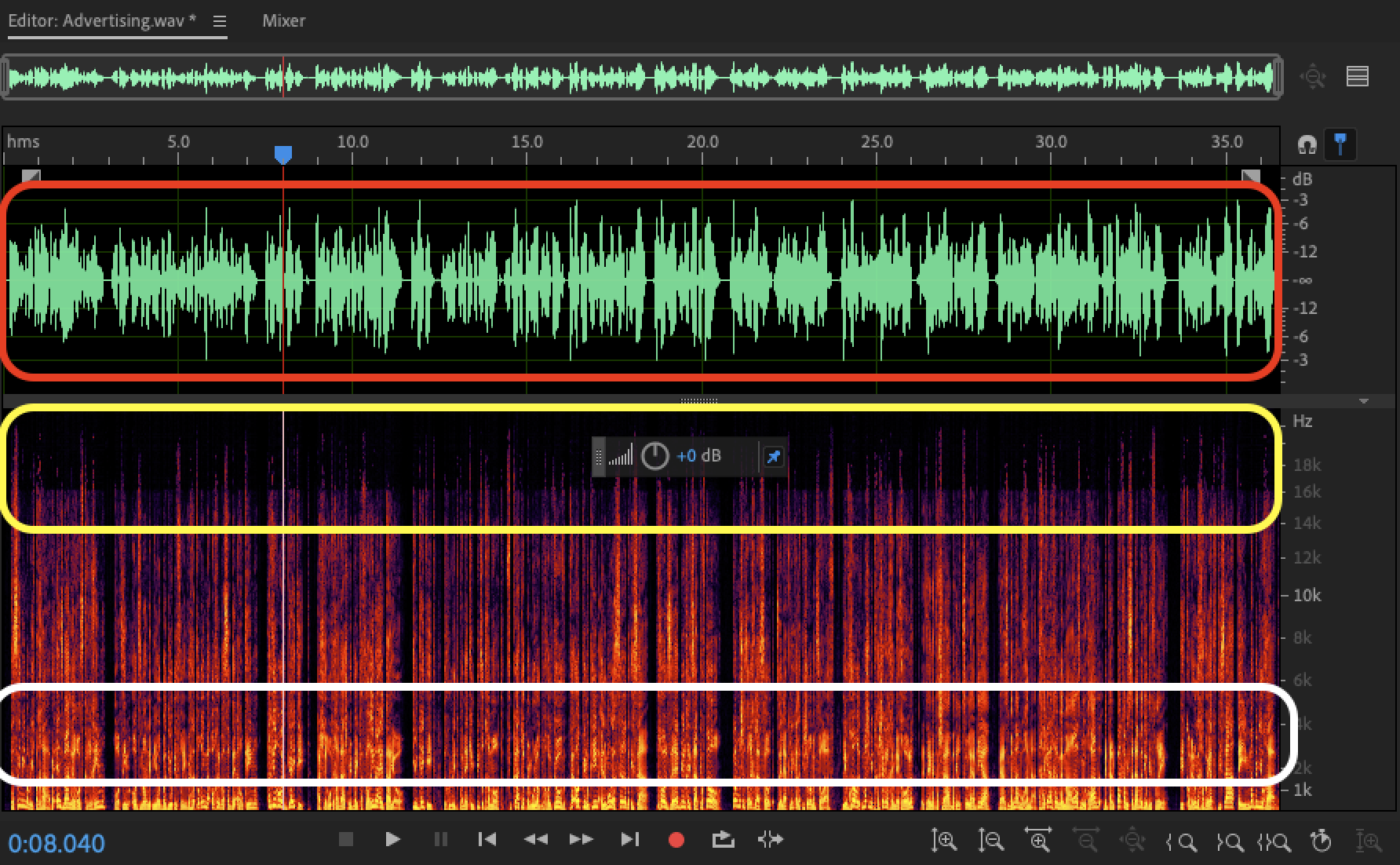Zoom in time icon
The image size is (1400, 865).
point(1039,841)
